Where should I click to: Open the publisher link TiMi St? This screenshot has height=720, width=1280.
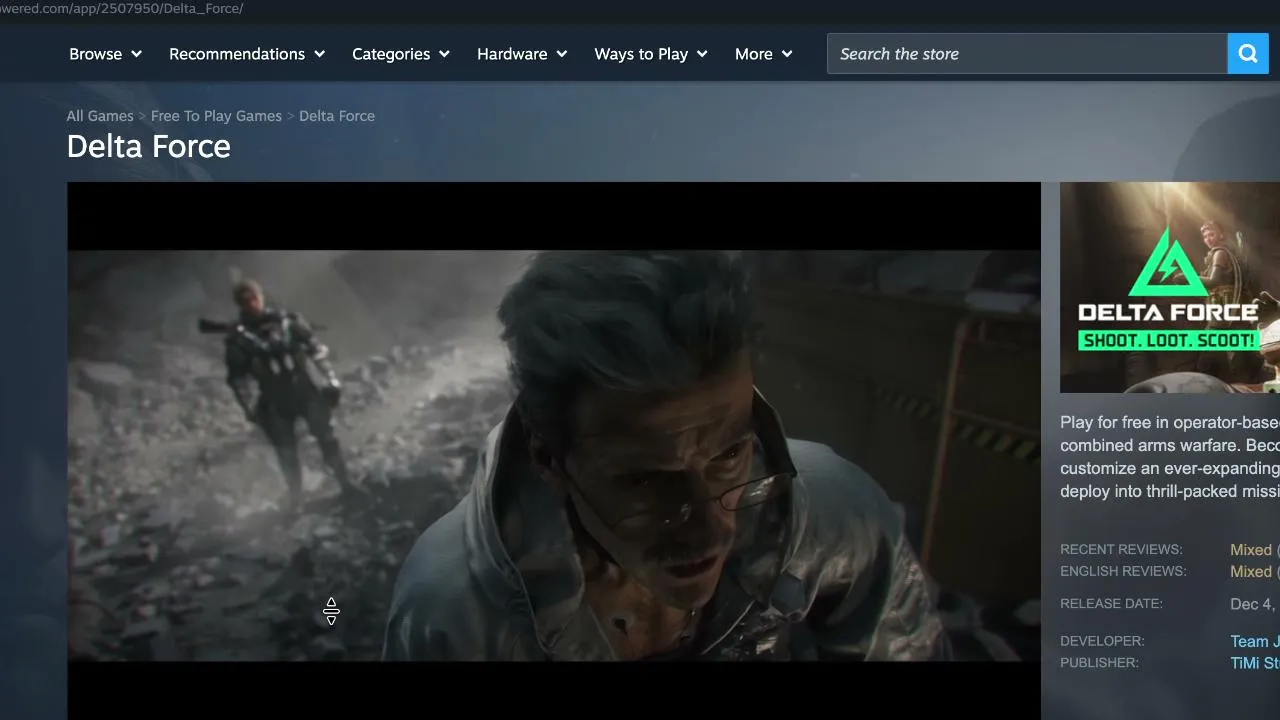[1255, 663]
